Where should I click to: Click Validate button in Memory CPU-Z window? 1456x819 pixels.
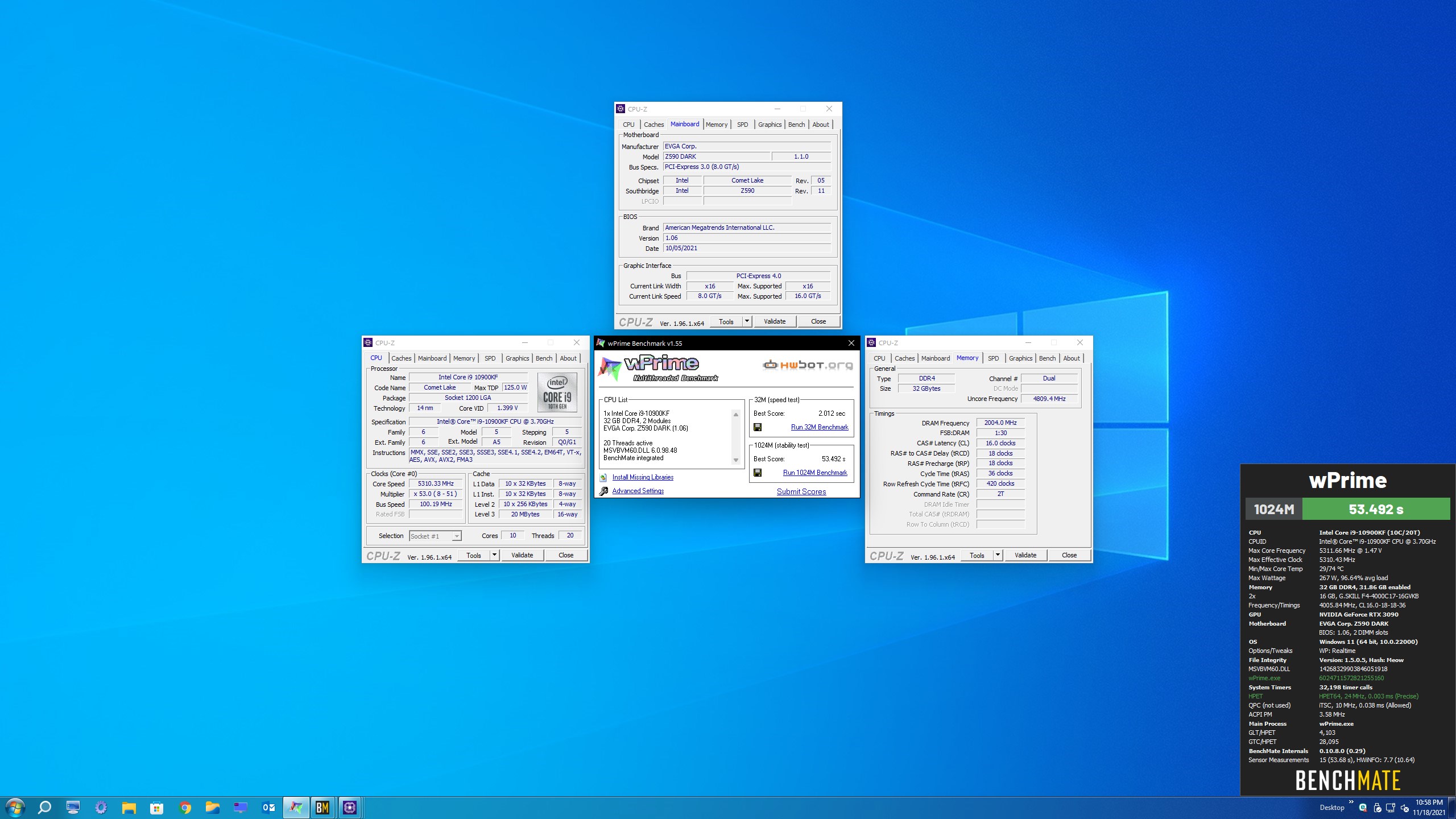[1025, 555]
